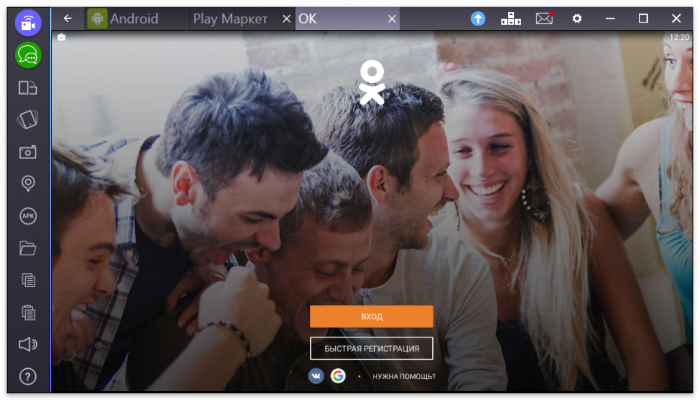Open help with the question mark icon
The height and width of the screenshot is (400, 700).
click(x=28, y=376)
